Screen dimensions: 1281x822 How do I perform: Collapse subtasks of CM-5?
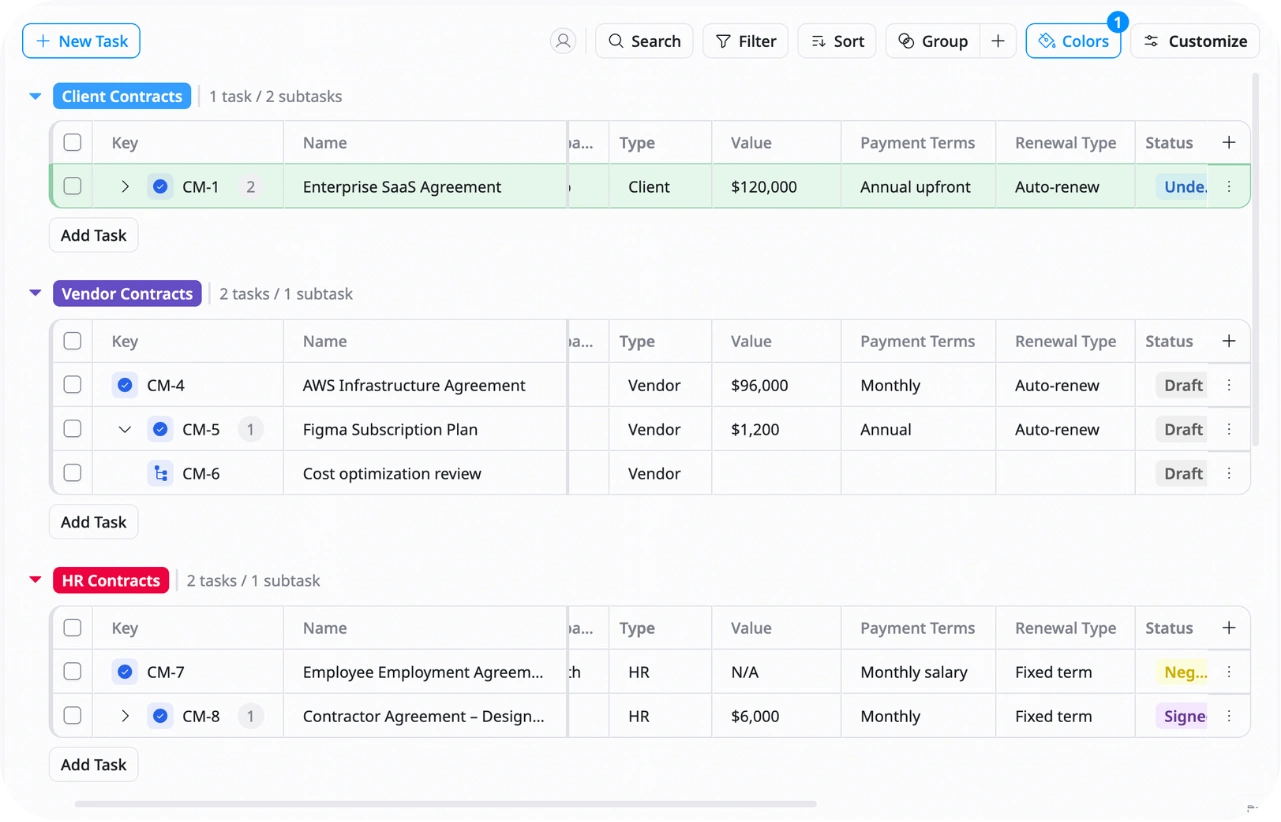coord(125,429)
